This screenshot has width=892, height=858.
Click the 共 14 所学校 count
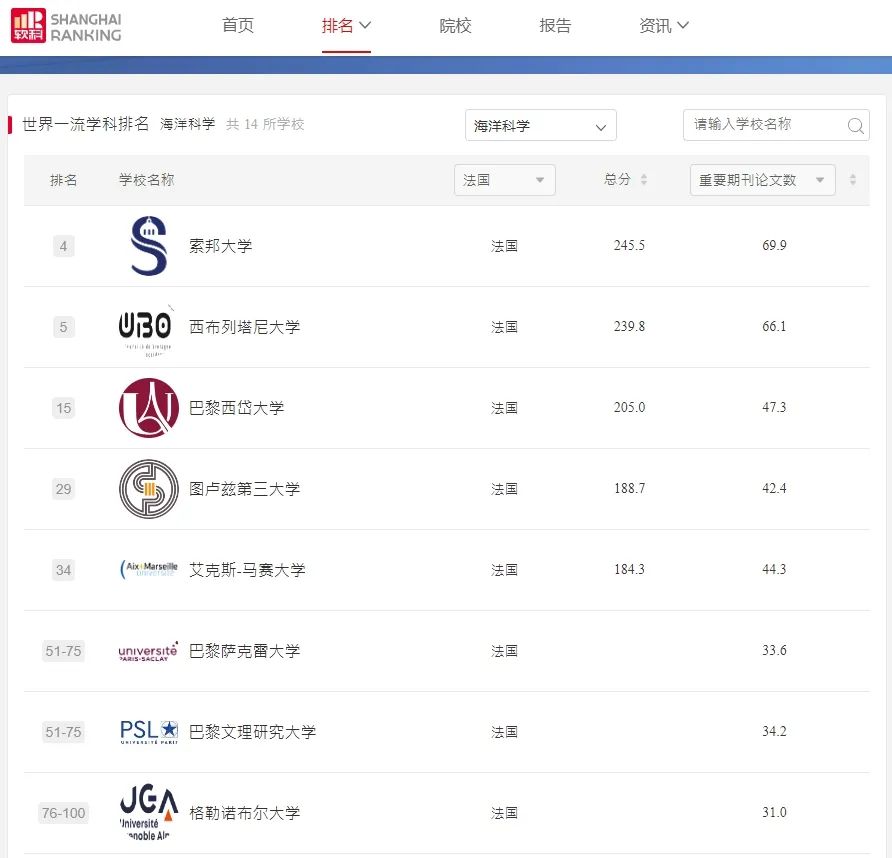point(265,124)
